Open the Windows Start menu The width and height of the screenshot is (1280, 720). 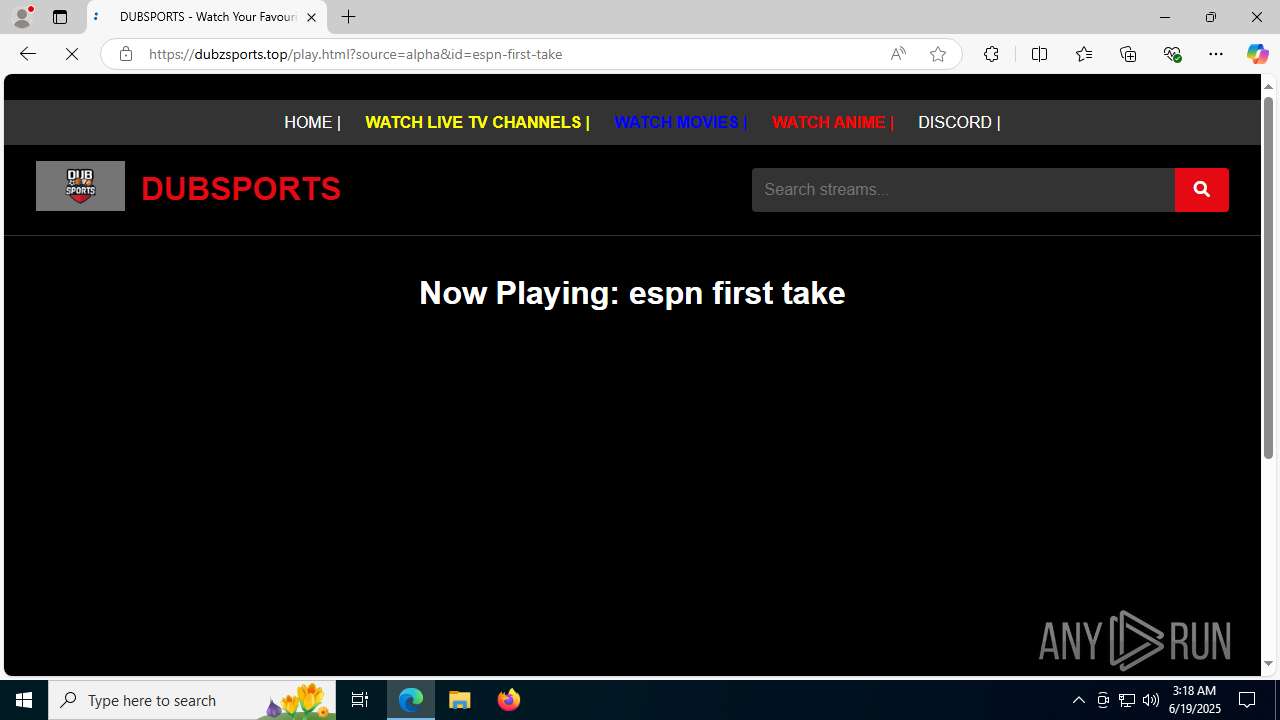[24, 700]
